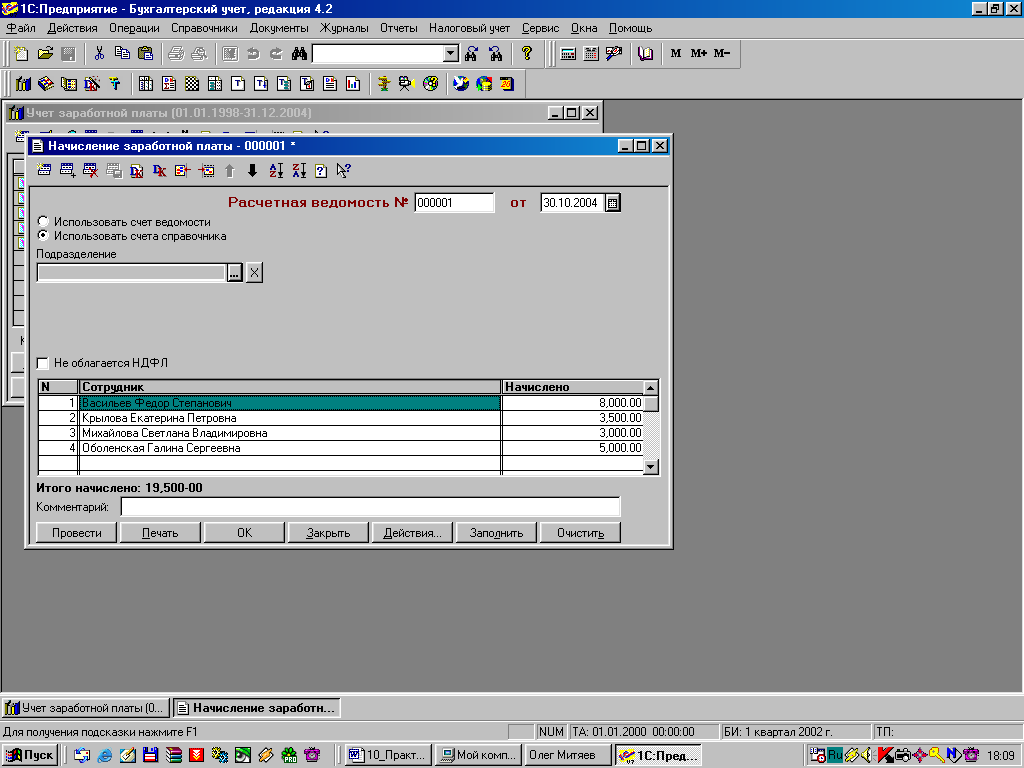Click the Очистить button
Viewport: 1024px width, 768px height.
coord(580,533)
